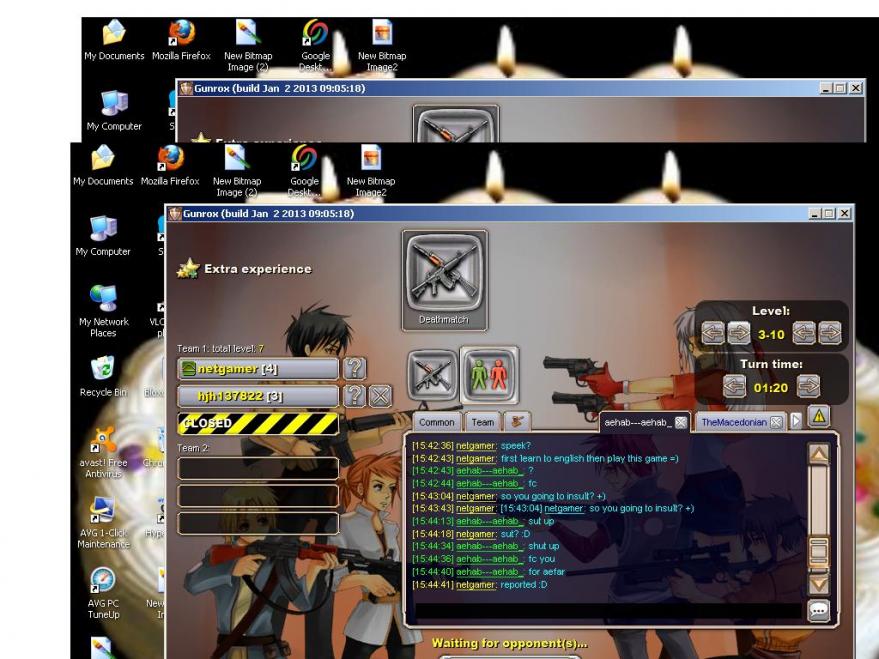Screen dimensions: 879x659
Task: Open info for player hjh137822
Action: point(354,395)
